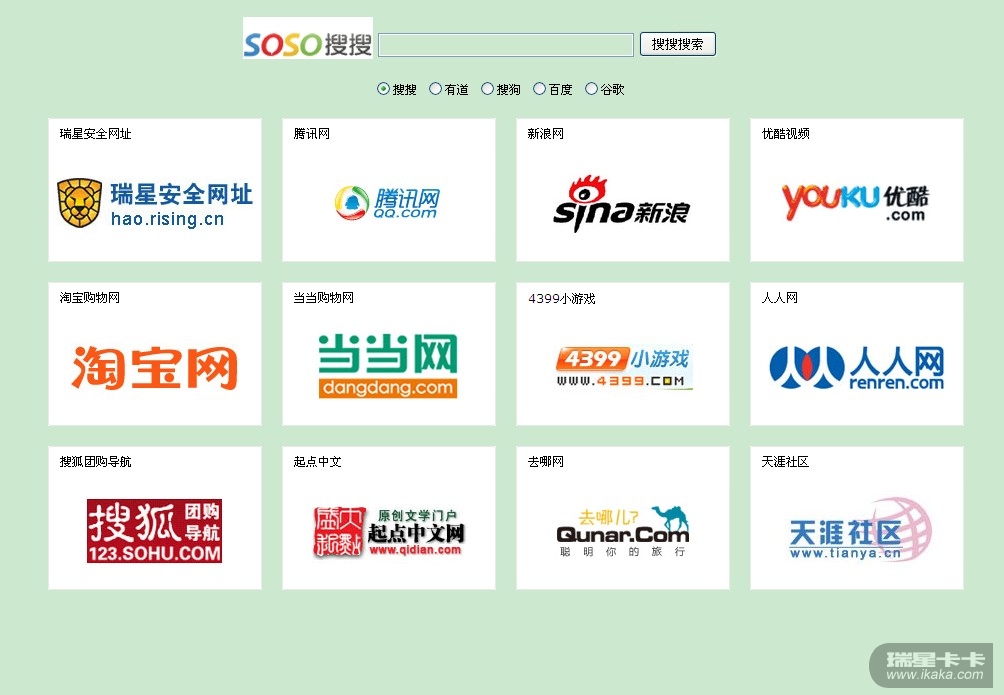Click the 去哪网 title text
Viewport: 1004px width, 695px height.
tap(546, 462)
